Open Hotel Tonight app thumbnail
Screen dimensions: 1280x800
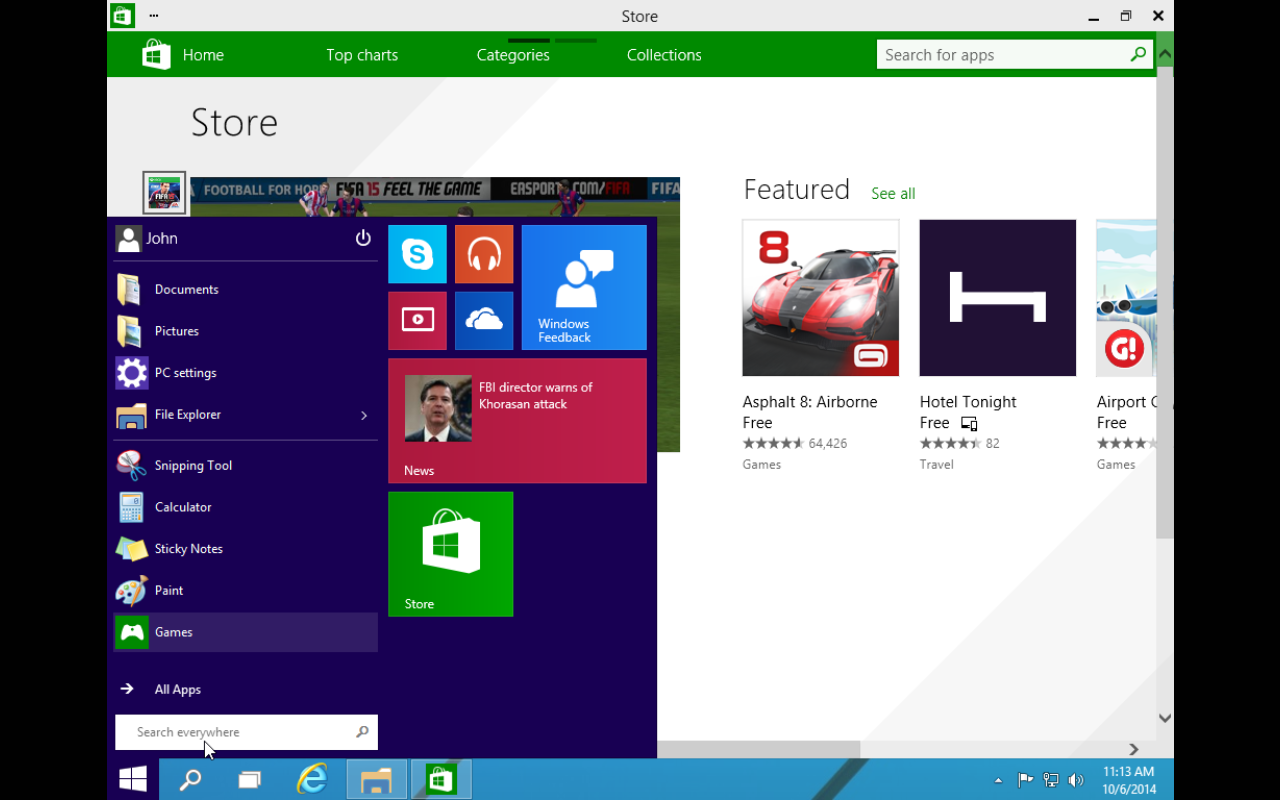coord(998,298)
